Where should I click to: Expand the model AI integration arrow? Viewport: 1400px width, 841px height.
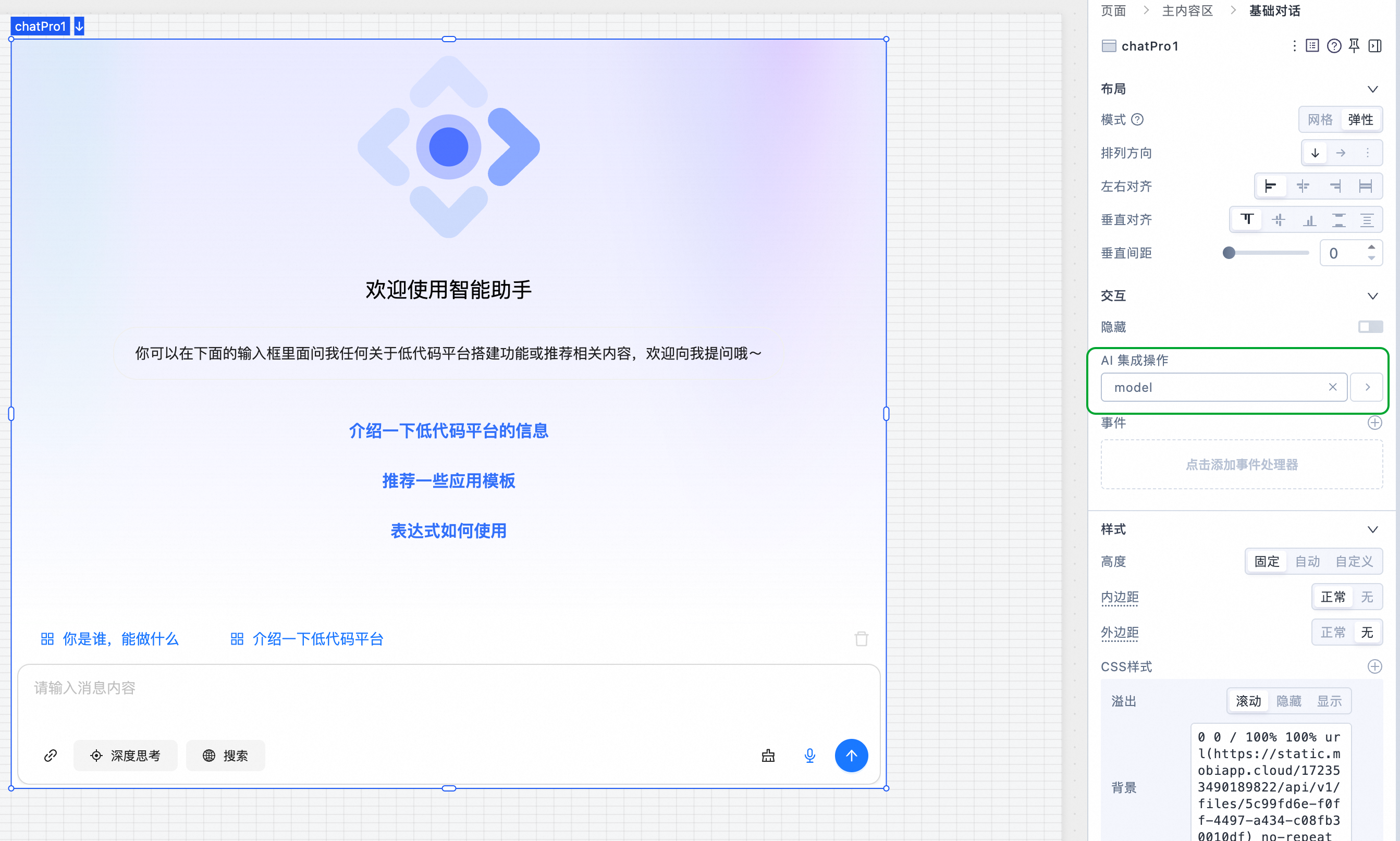1367,387
